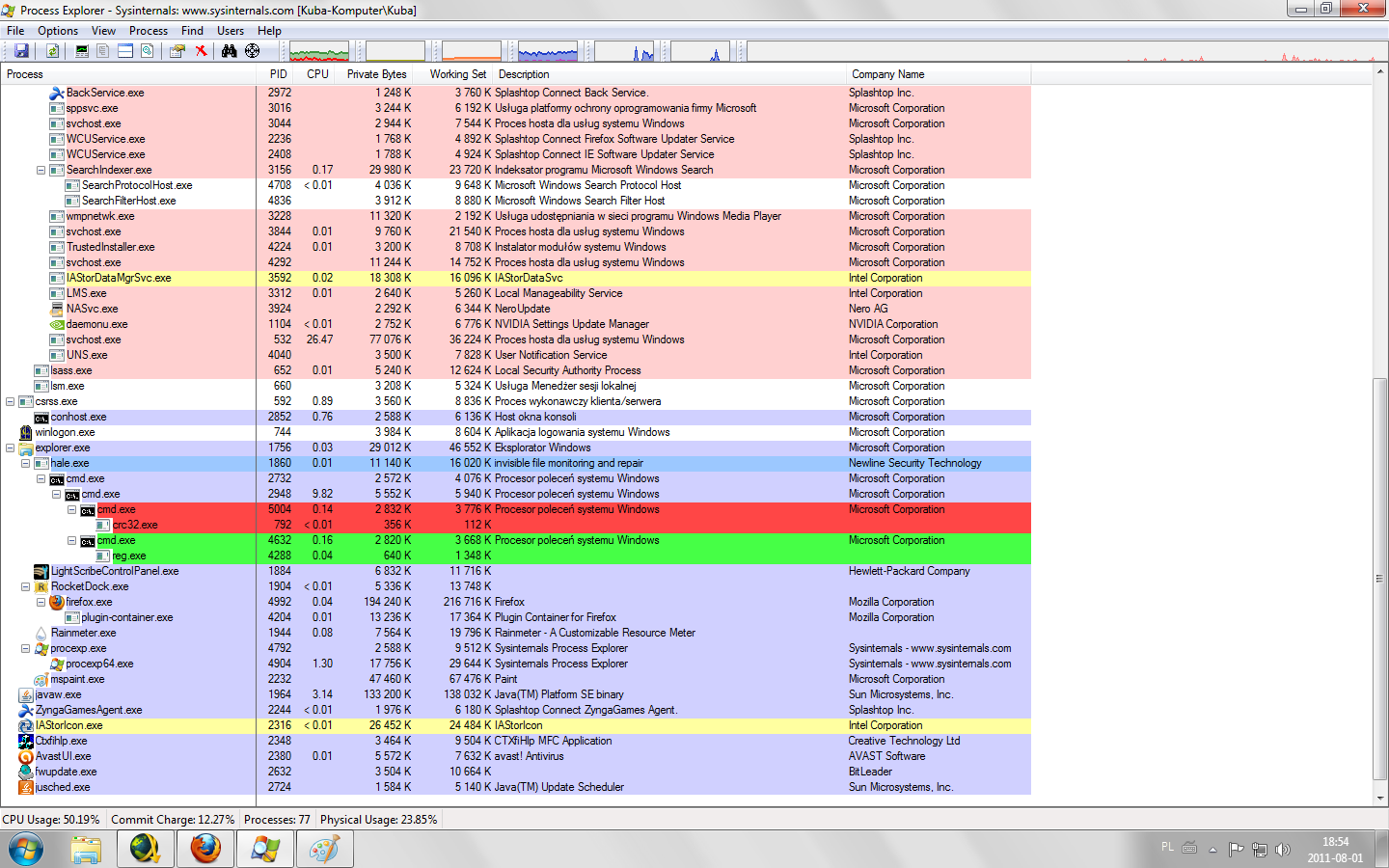Screen dimensions: 1389x868
Task: Open the View menu
Action: click(103, 31)
